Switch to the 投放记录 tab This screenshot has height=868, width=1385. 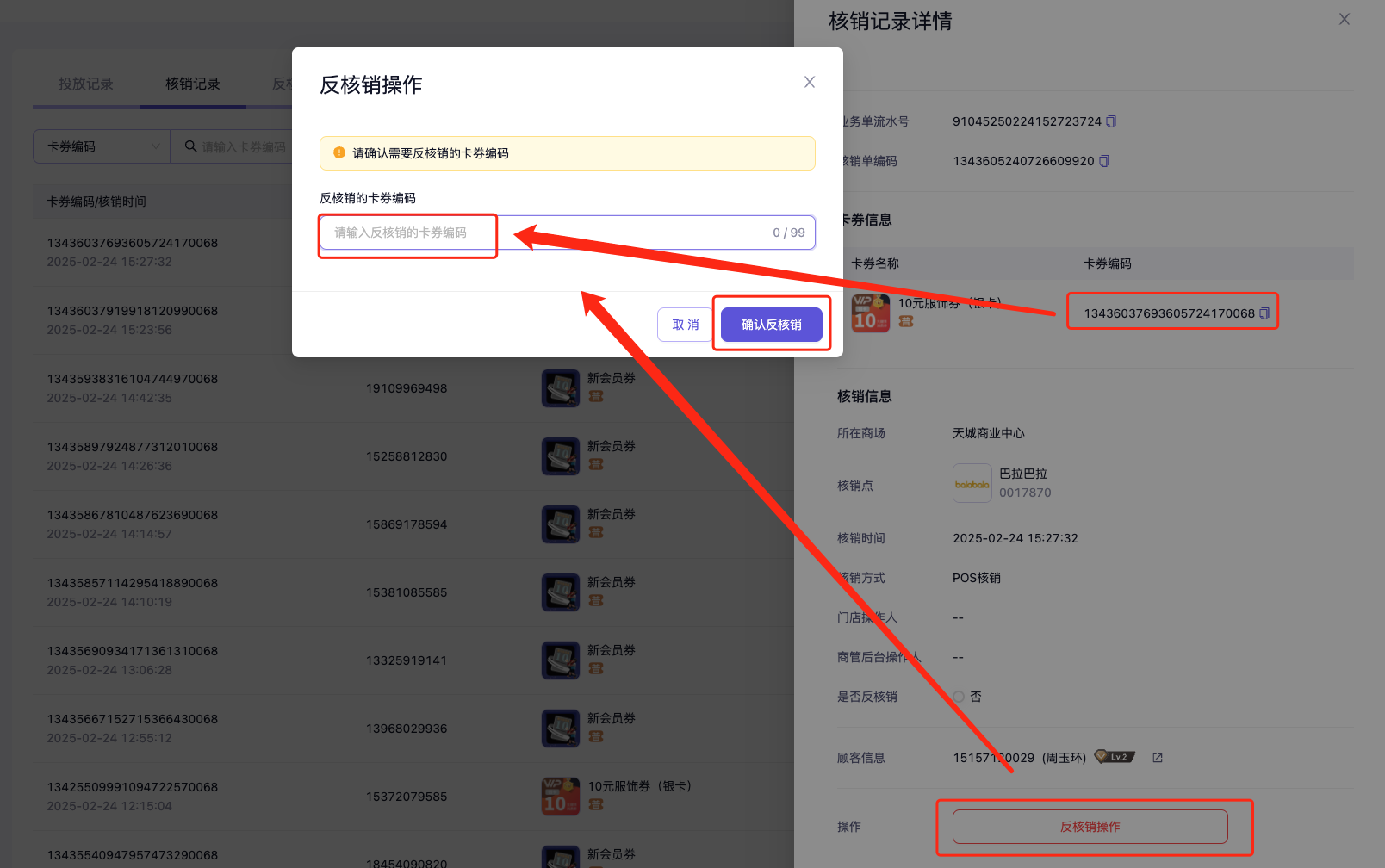point(86,84)
